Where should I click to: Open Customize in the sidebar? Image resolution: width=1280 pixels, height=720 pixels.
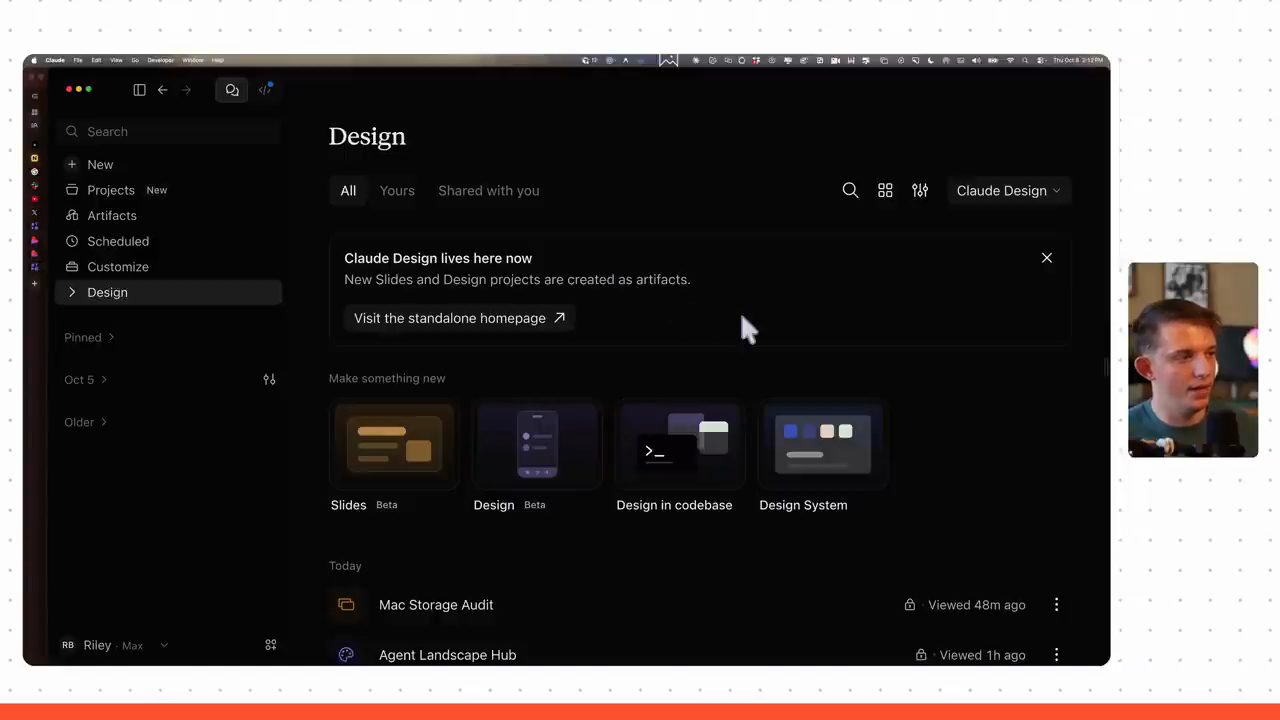point(169,266)
